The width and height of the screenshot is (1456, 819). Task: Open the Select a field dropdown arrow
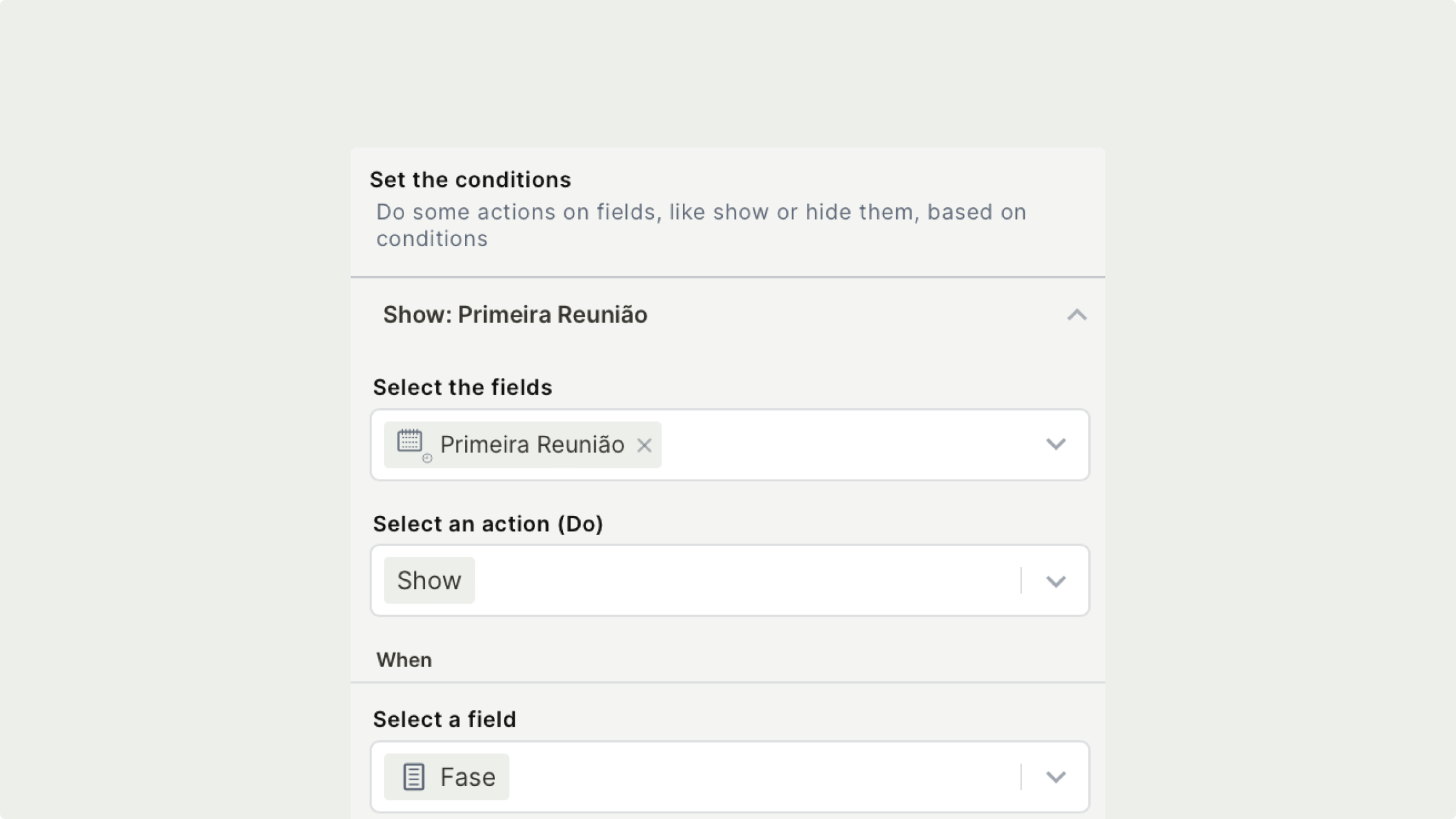[1056, 777]
